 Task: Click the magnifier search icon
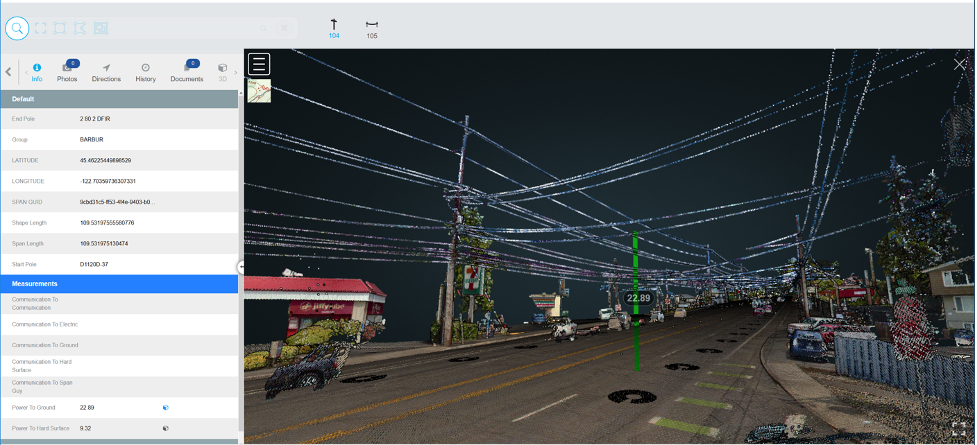pos(18,27)
